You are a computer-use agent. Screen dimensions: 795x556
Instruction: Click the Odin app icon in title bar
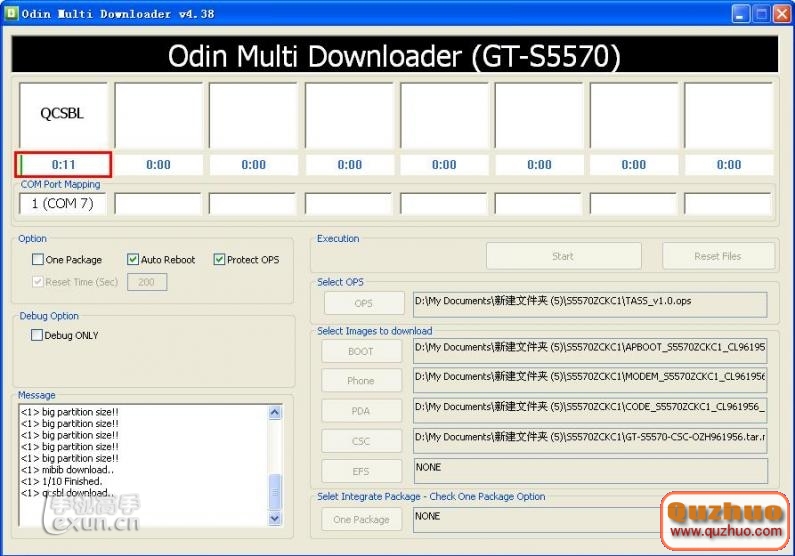pos(11,13)
